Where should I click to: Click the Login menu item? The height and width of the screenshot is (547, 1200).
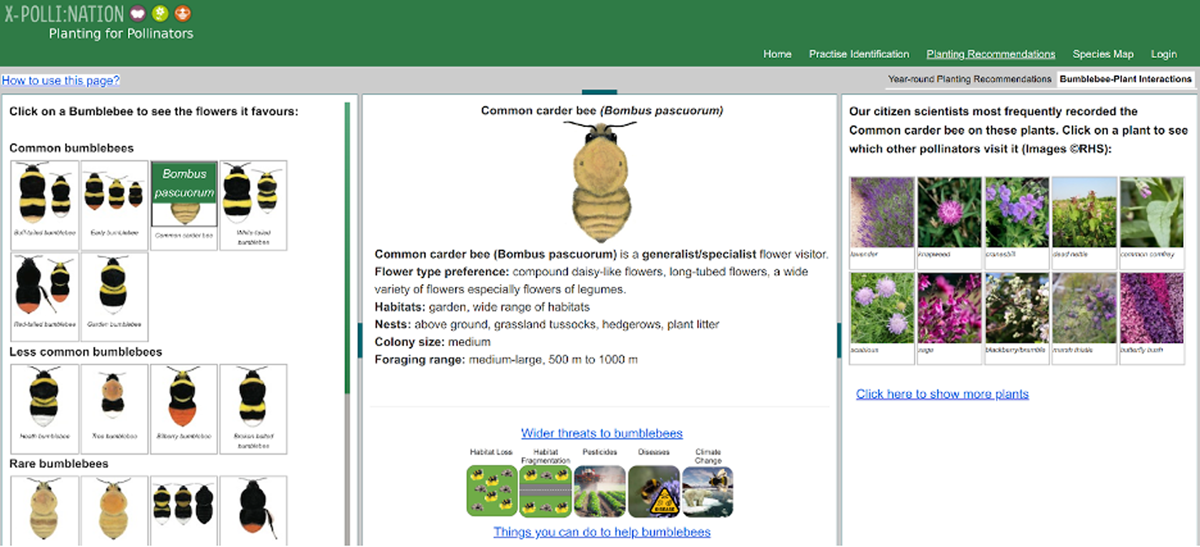point(1164,54)
